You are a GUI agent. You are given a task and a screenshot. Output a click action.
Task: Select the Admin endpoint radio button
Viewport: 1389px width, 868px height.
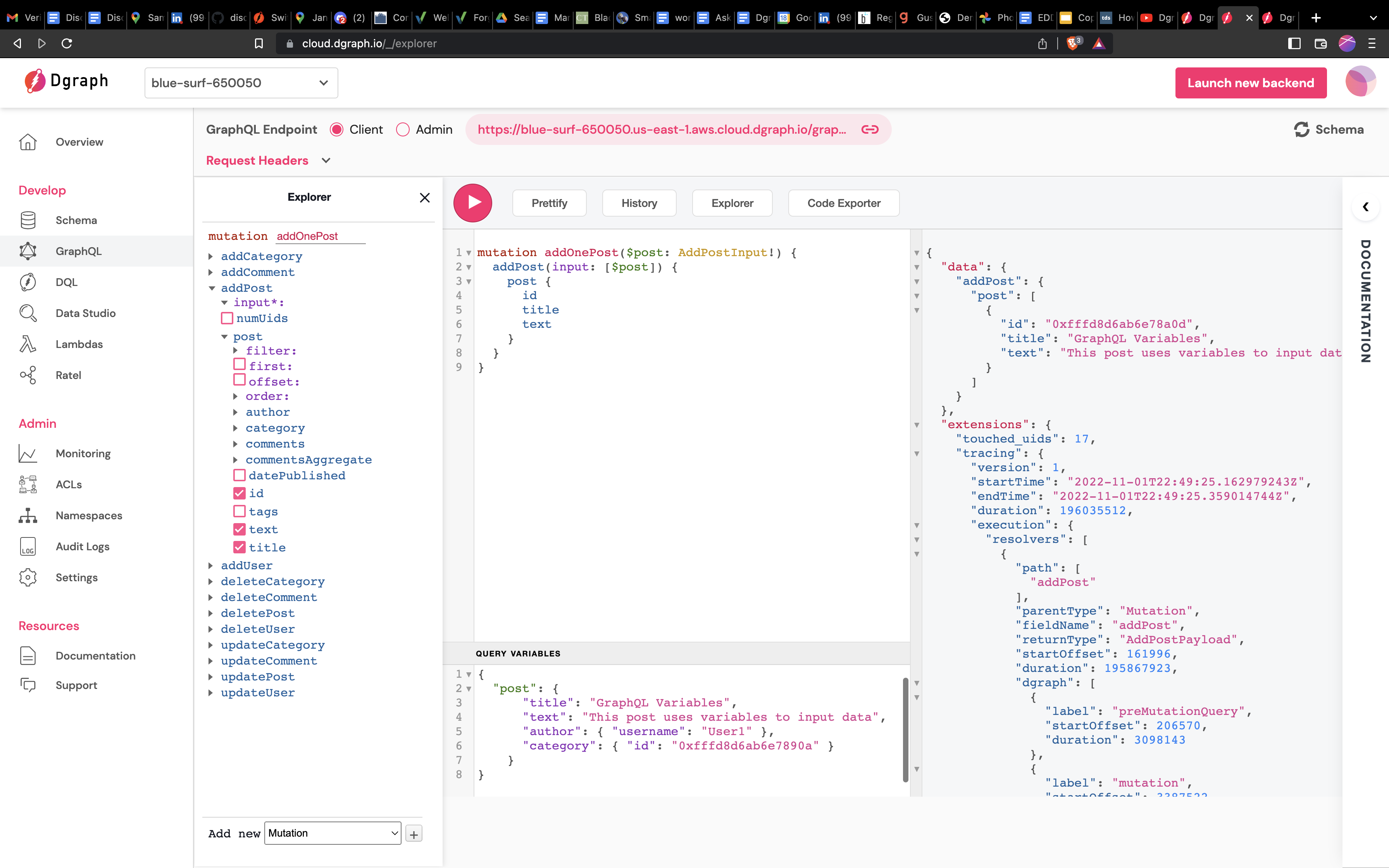tap(403, 129)
